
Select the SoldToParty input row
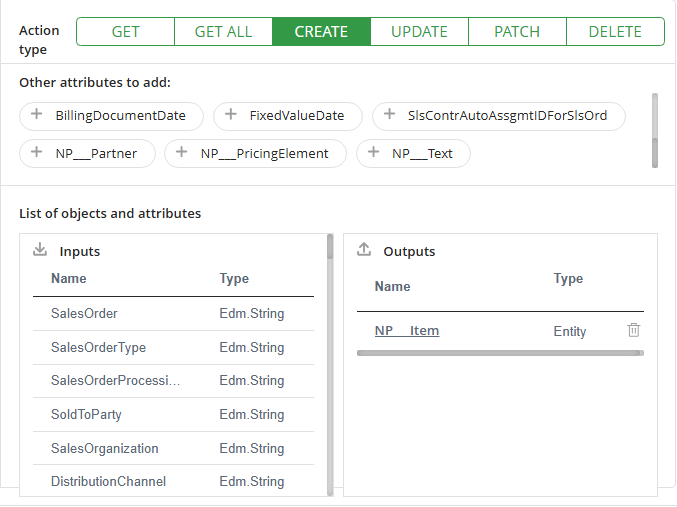point(173,415)
